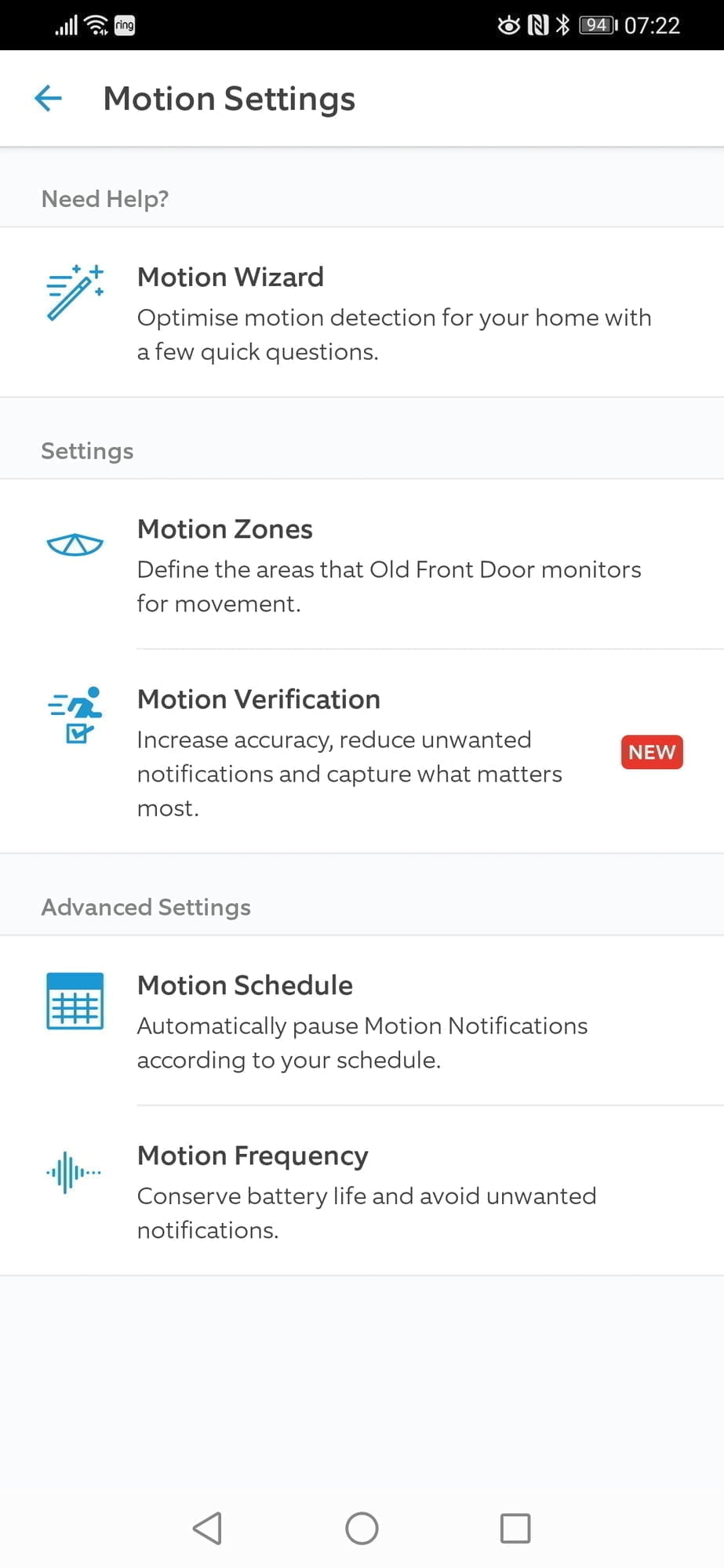Open the Motion Frequency title

pyautogui.click(x=253, y=1156)
